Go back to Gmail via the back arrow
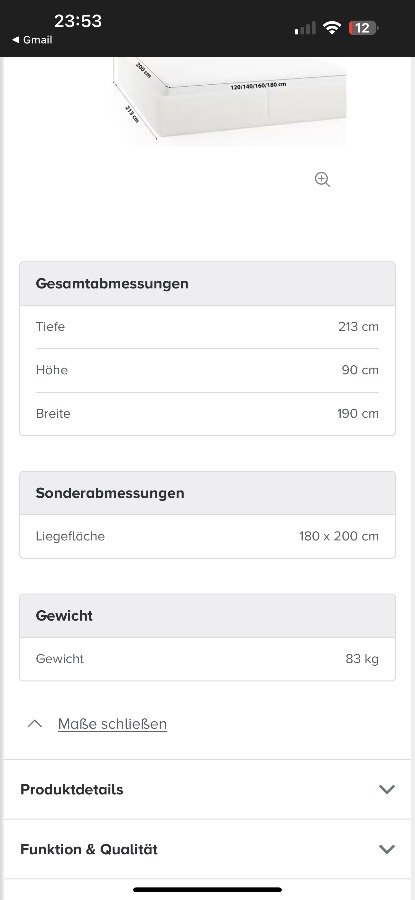 [32, 40]
